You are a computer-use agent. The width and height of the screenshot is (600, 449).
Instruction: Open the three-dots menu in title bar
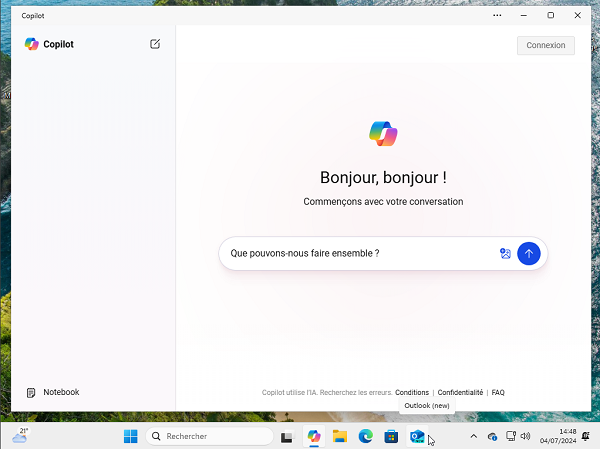click(x=498, y=16)
